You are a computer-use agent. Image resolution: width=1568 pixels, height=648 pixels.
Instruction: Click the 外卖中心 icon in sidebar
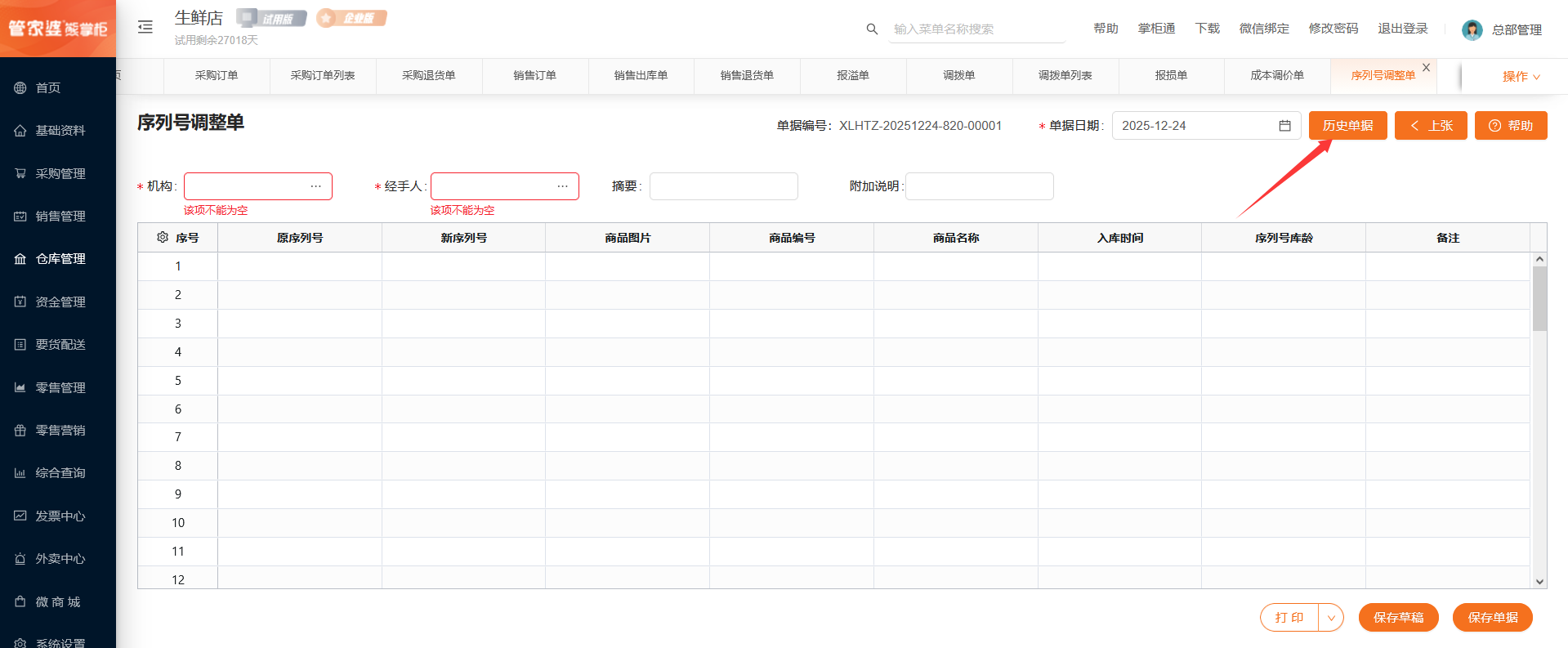coord(20,559)
